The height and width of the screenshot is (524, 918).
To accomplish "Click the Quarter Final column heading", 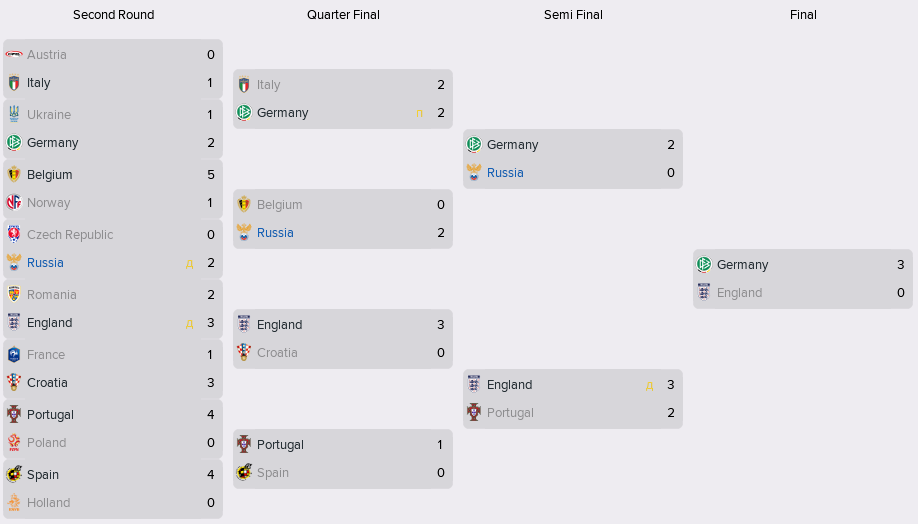I will [x=343, y=15].
